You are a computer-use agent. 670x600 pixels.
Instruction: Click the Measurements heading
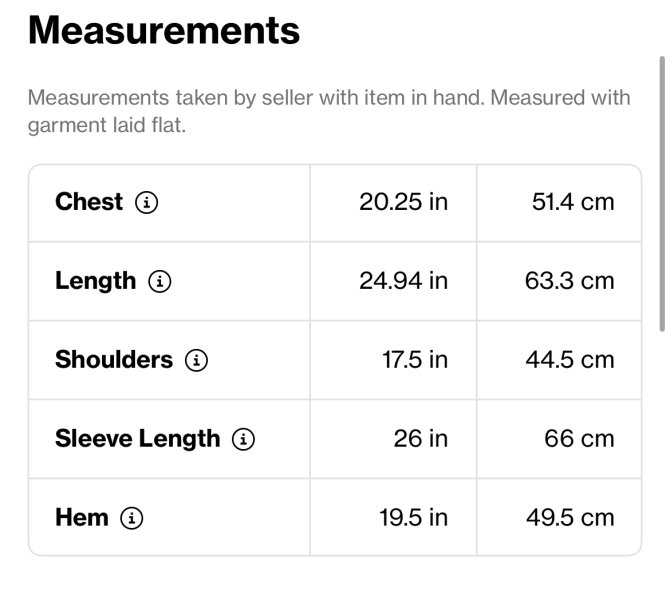click(164, 30)
